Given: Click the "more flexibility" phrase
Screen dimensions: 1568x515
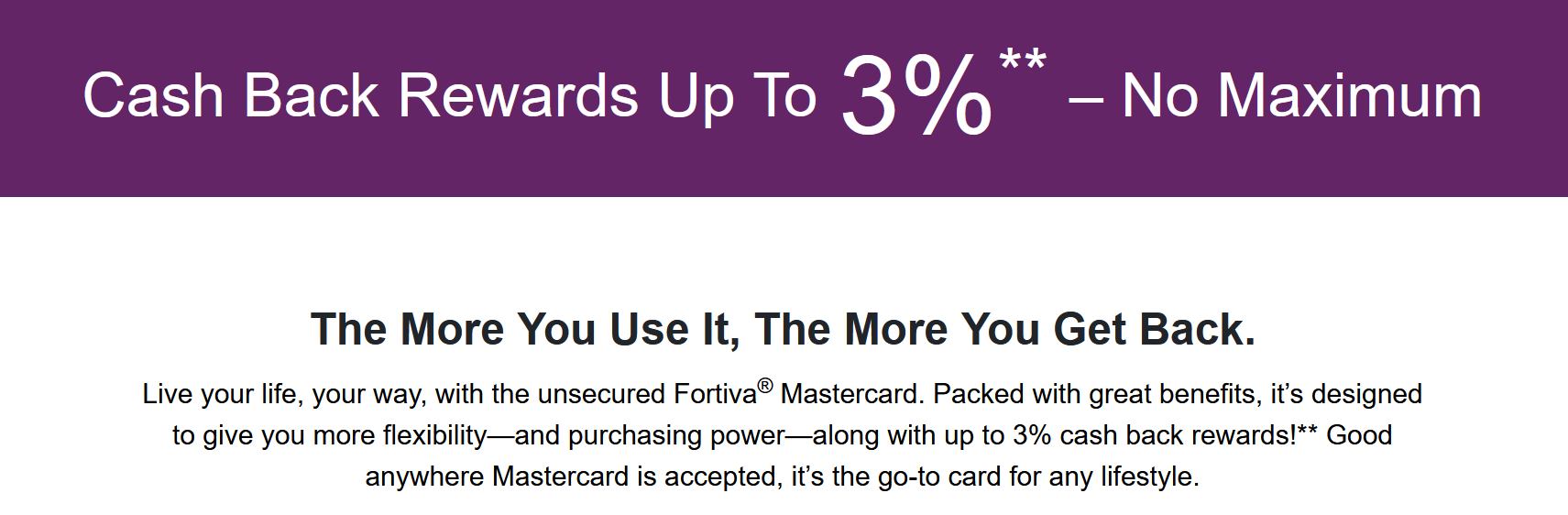Looking at the screenshot, I should [400, 435].
